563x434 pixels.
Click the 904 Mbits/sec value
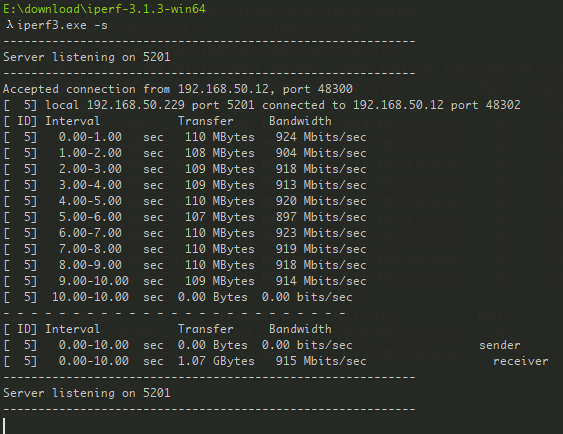coord(321,153)
